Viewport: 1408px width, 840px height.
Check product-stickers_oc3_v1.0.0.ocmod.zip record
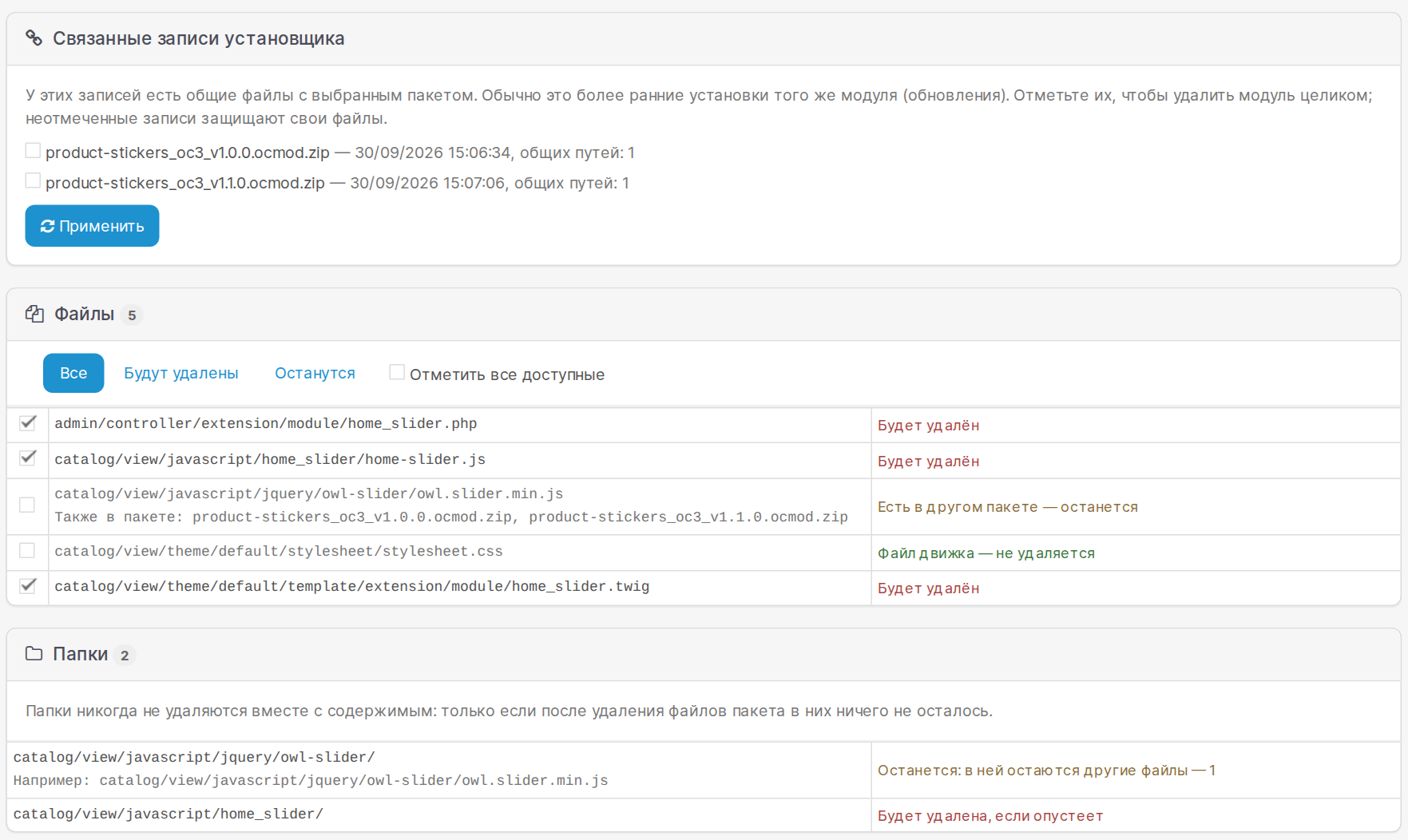33,150
